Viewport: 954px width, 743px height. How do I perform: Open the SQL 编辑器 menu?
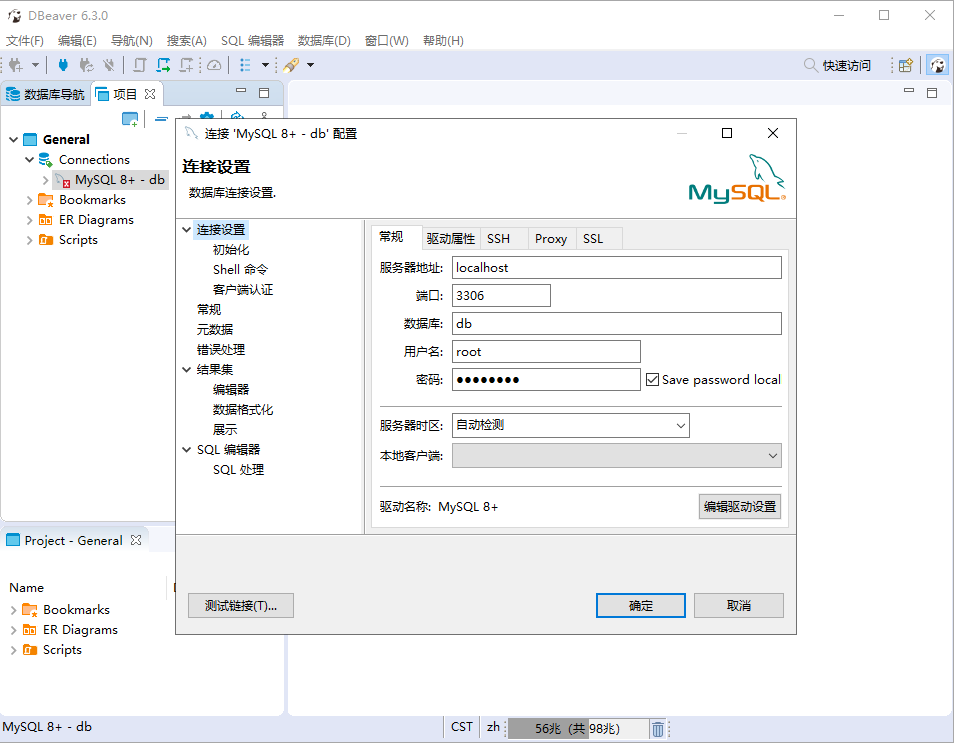click(x=252, y=41)
